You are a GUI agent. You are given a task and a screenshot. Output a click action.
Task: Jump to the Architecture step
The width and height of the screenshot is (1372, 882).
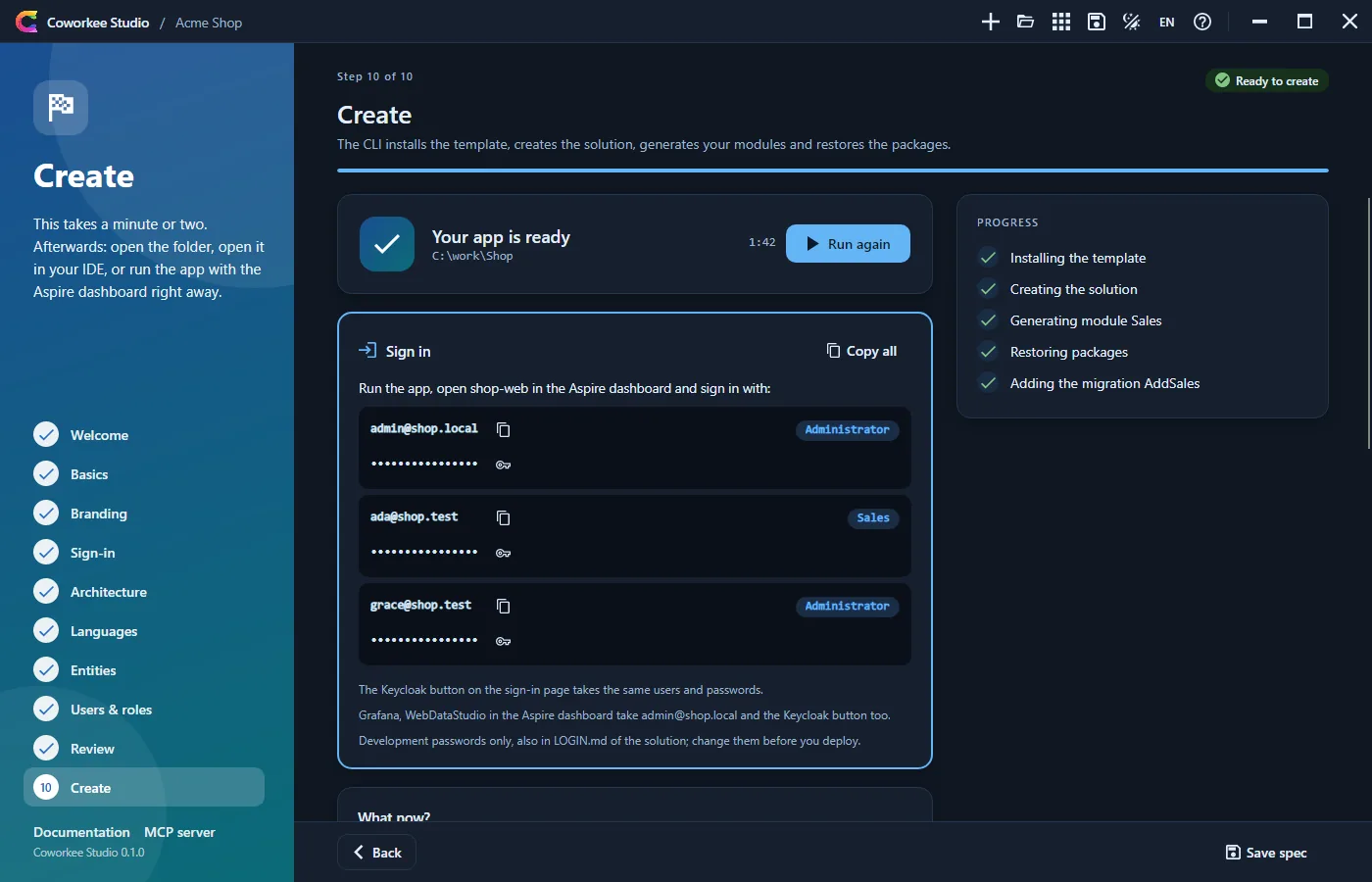pyautogui.click(x=144, y=591)
